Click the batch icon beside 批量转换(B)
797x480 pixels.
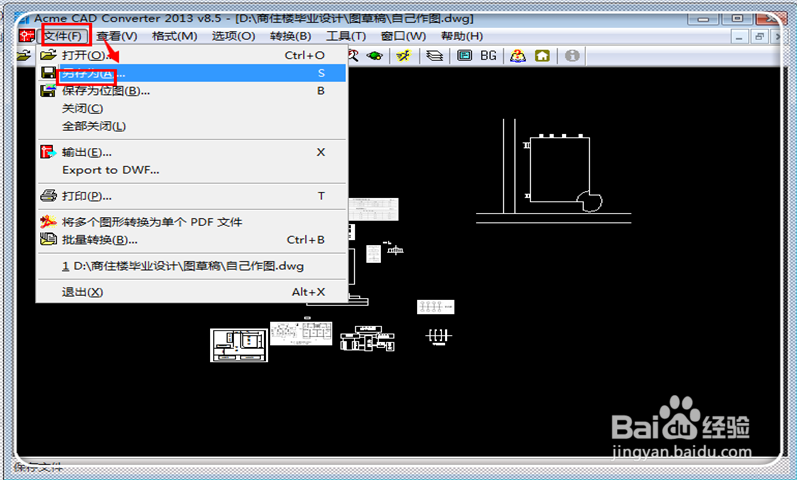(x=48, y=239)
